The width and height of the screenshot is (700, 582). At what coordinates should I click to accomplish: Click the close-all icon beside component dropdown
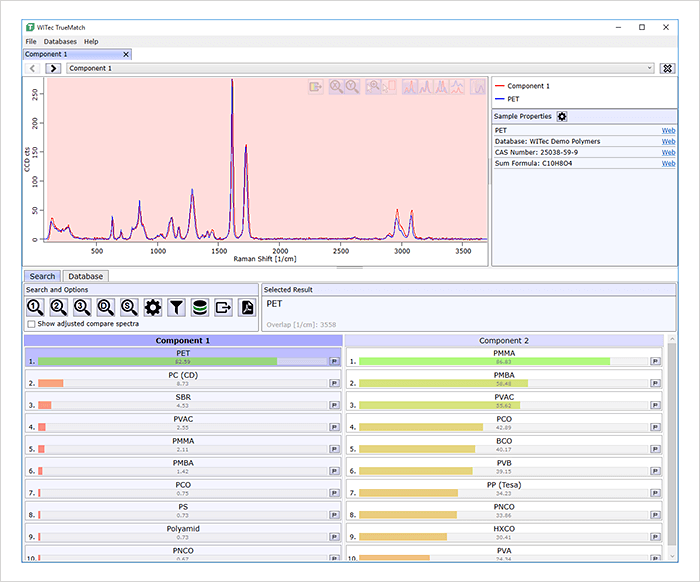pos(667,68)
